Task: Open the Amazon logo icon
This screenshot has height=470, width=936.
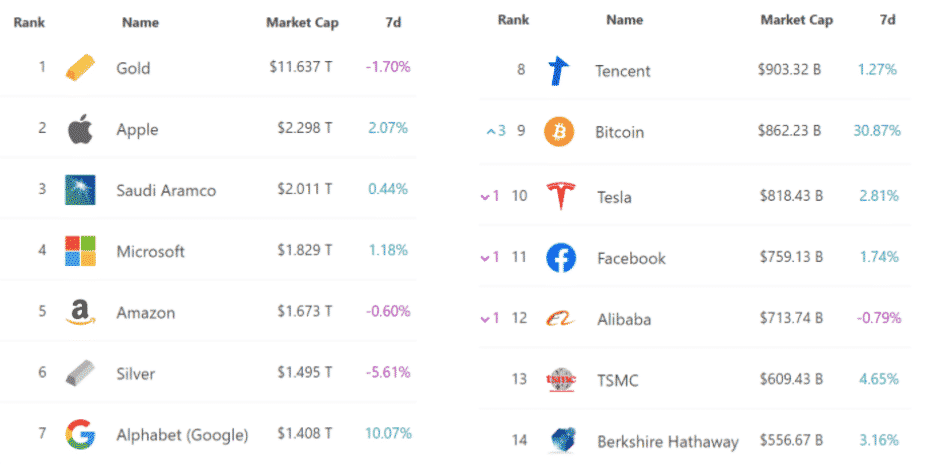Action: click(x=80, y=313)
